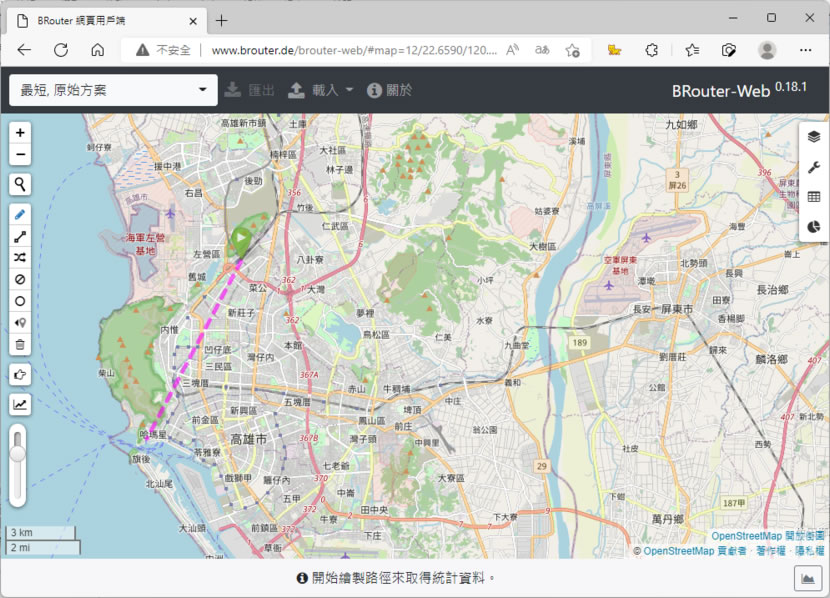The image size is (830, 598).
Task: Open browser settings and more menu
Action: point(806,50)
